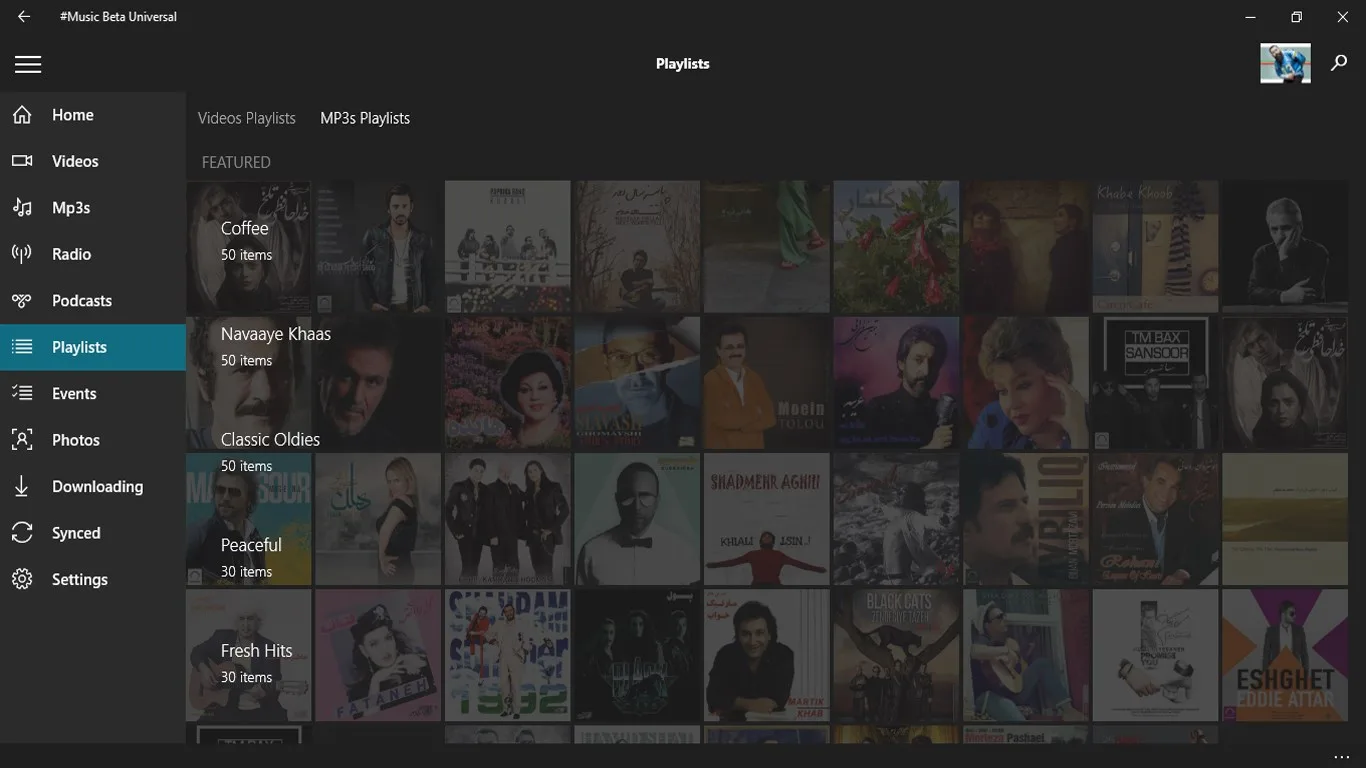Click the Khabe Khoob album cover
Viewport: 1366px width, 768px height.
pyautogui.click(x=1155, y=246)
